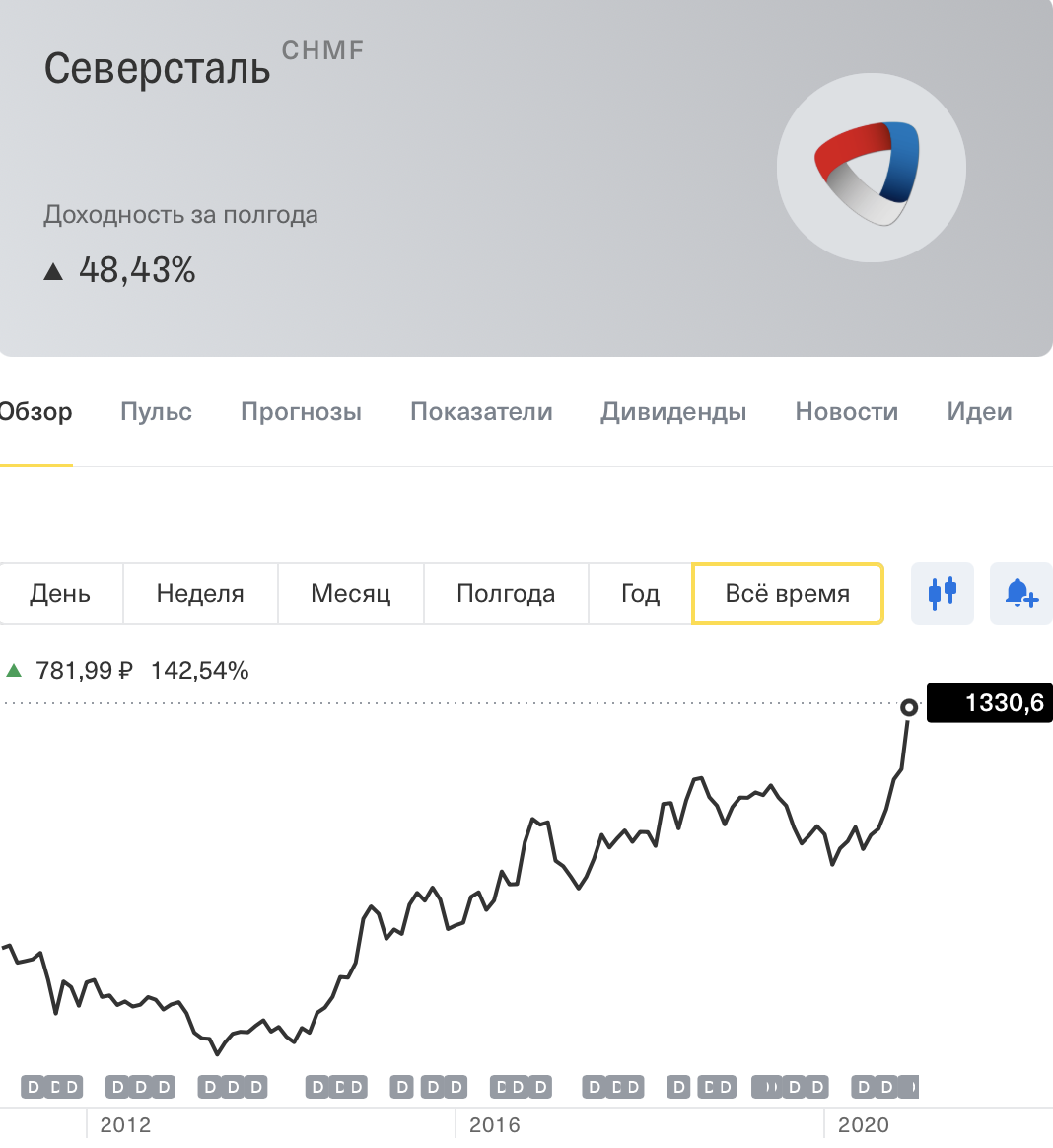Select the Всё время time range

pyautogui.click(x=788, y=593)
